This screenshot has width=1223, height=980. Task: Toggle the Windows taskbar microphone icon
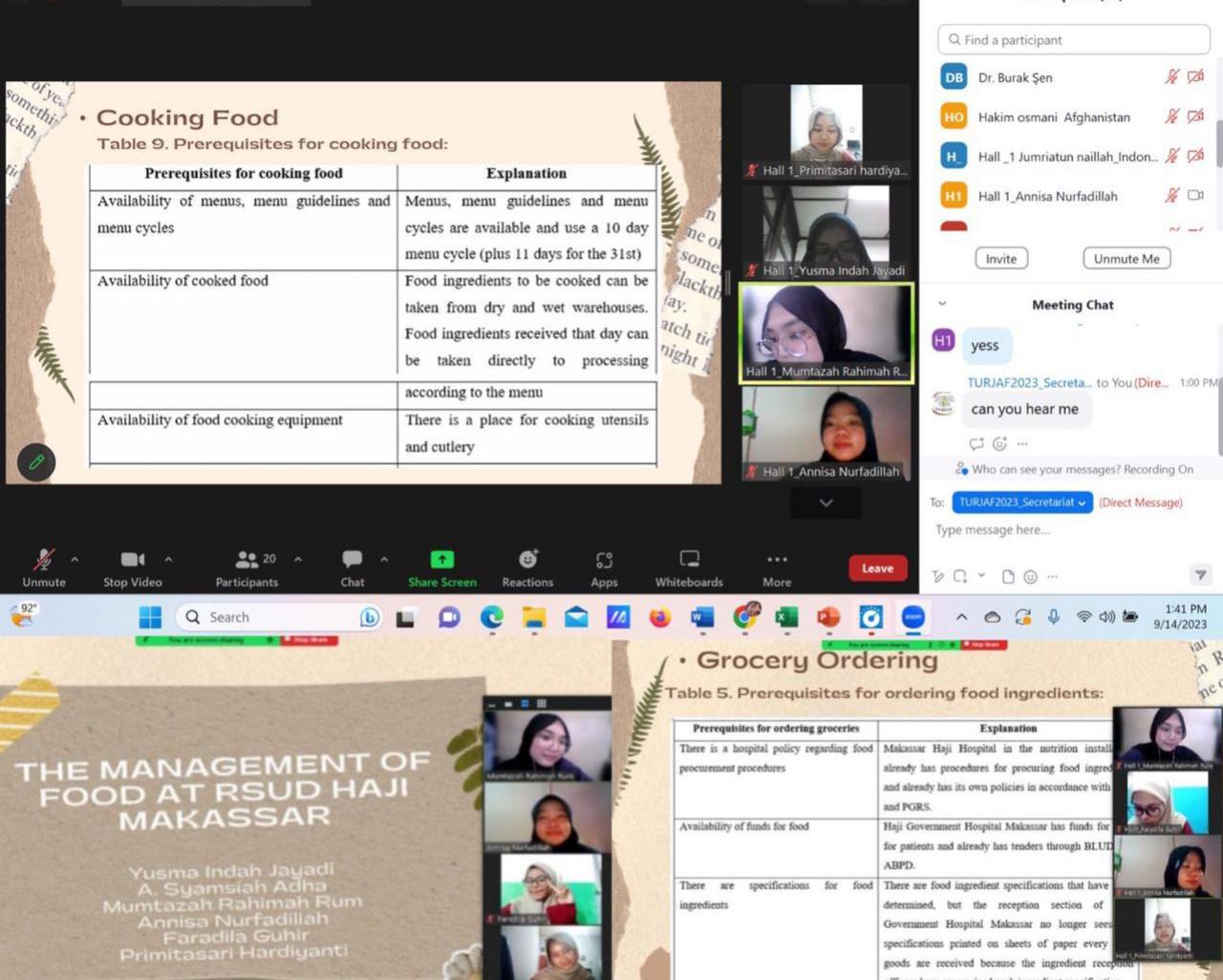tap(1053, 617)
